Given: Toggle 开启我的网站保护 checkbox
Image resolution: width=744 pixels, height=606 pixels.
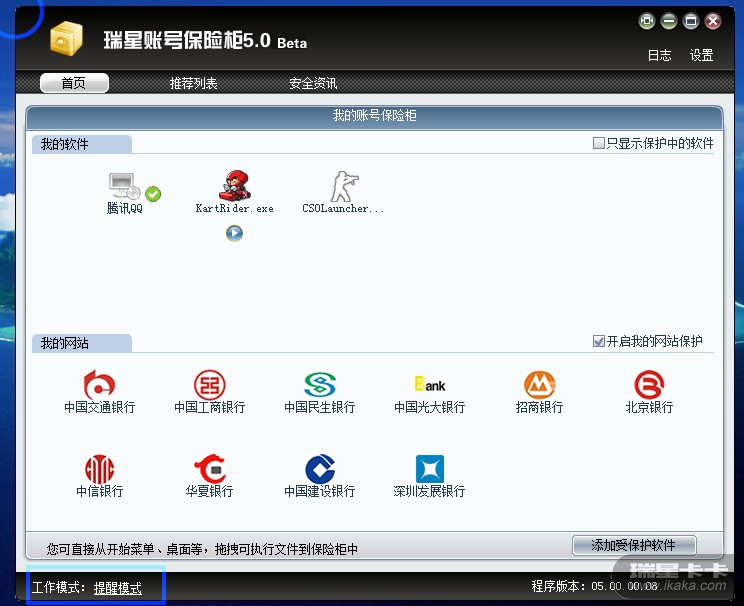Looking at the screenshot, I should pyautogui.click(x=599, y=341).
